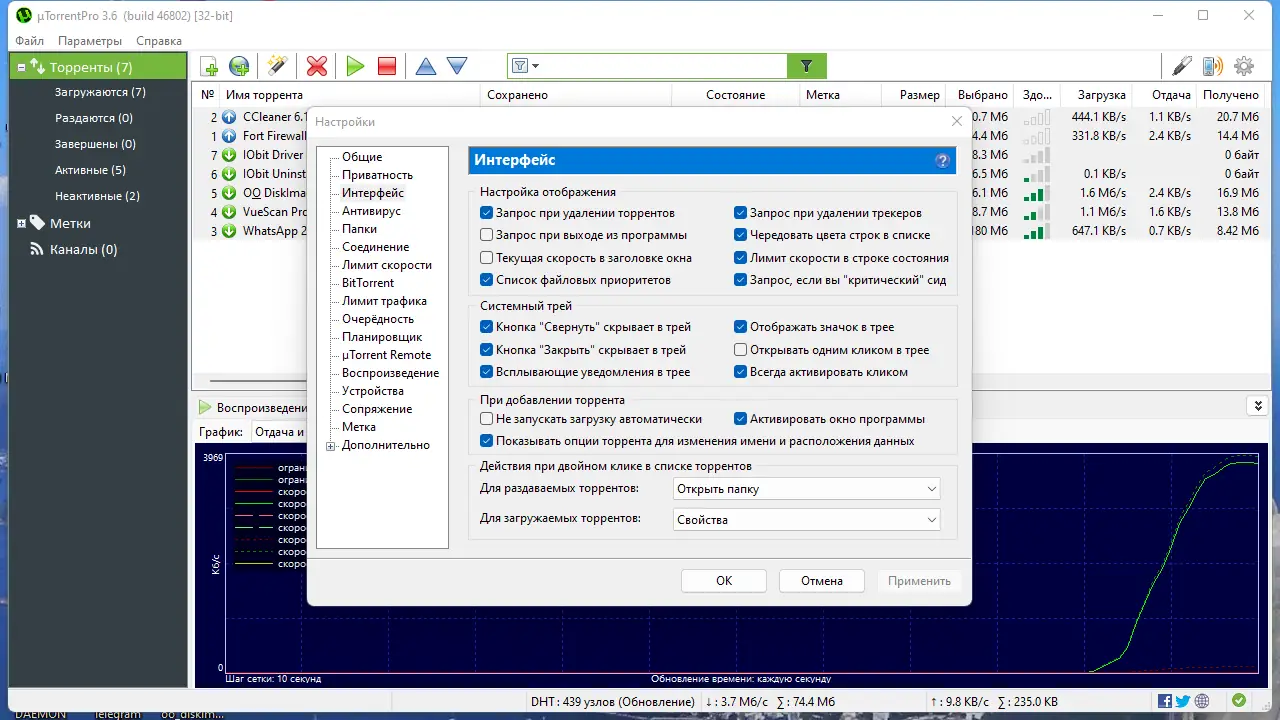Click the Move Down Queue arrow icon
Screen dimensions: 1280x720
(457, 67)
